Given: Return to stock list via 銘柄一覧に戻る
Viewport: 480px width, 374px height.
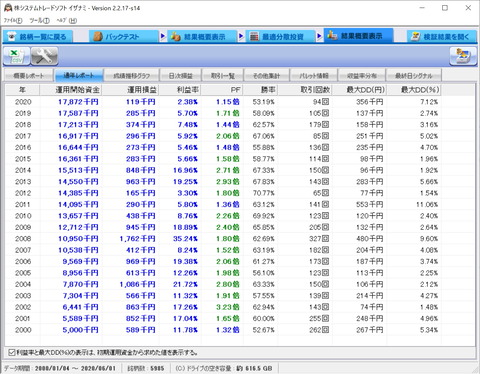Looking at the screenshot, I should point(37,36).
